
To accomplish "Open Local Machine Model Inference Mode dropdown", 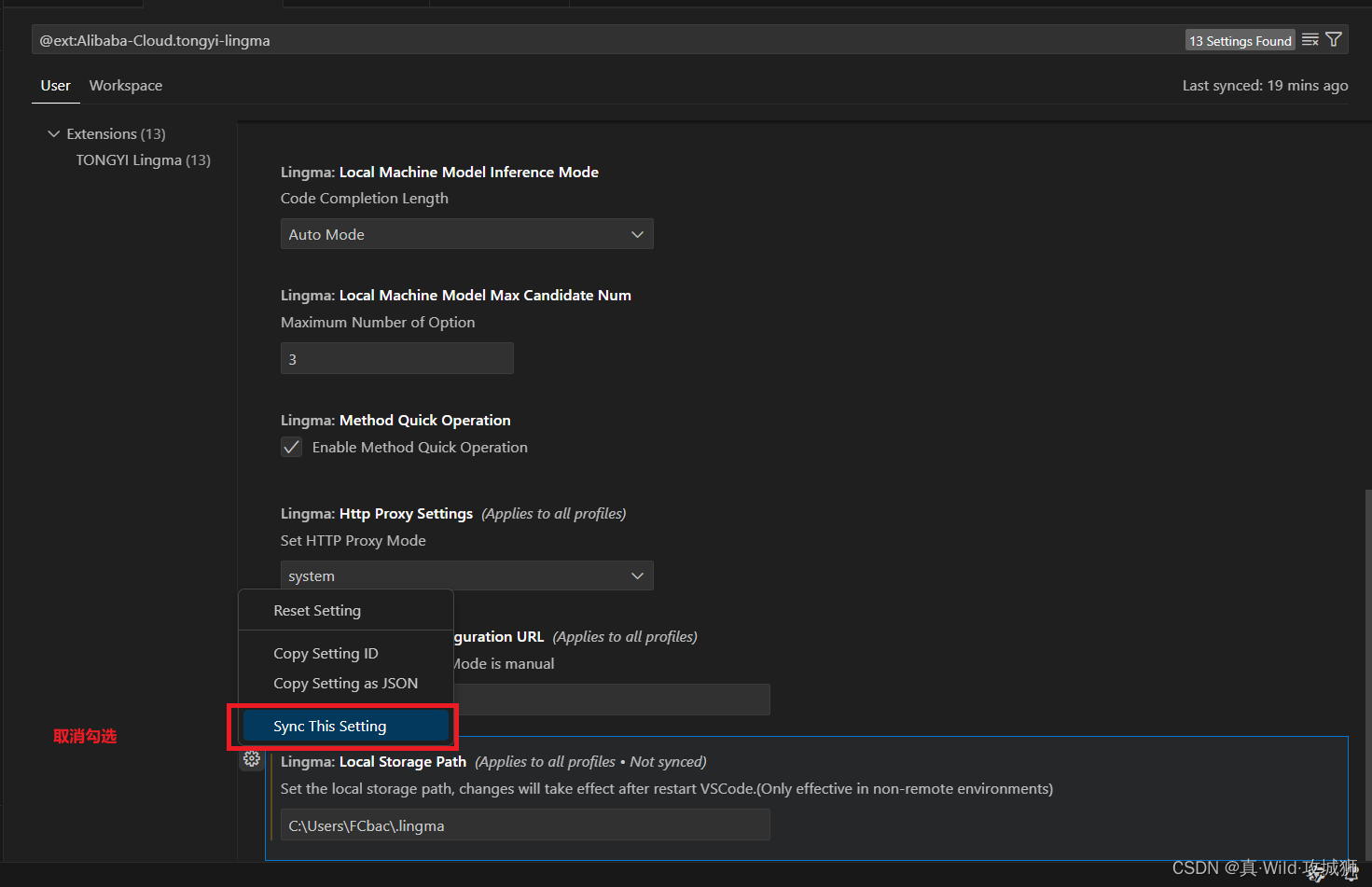I will [466, 234].
